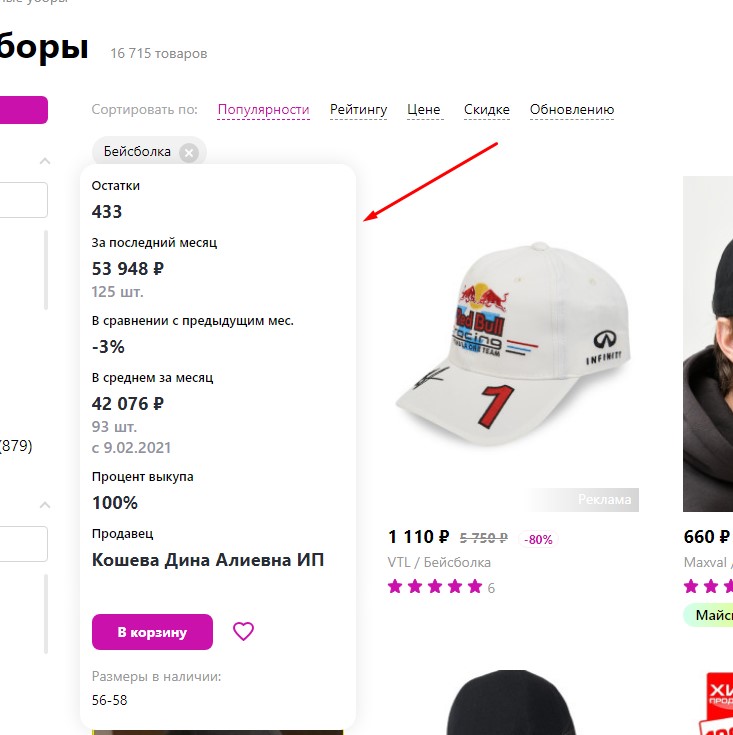This screenshot has width=733, height=735.
Task: Sort products by Скидке
Action: tap(486, 110)
